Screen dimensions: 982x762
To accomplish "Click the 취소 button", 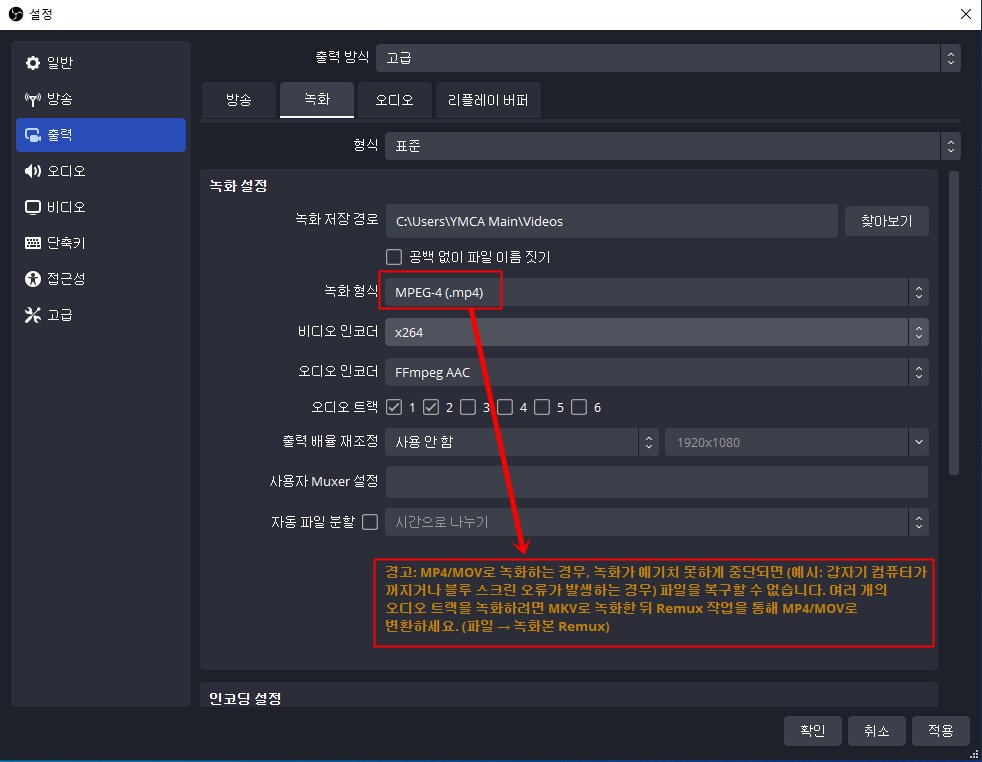I will coord(876,731).
